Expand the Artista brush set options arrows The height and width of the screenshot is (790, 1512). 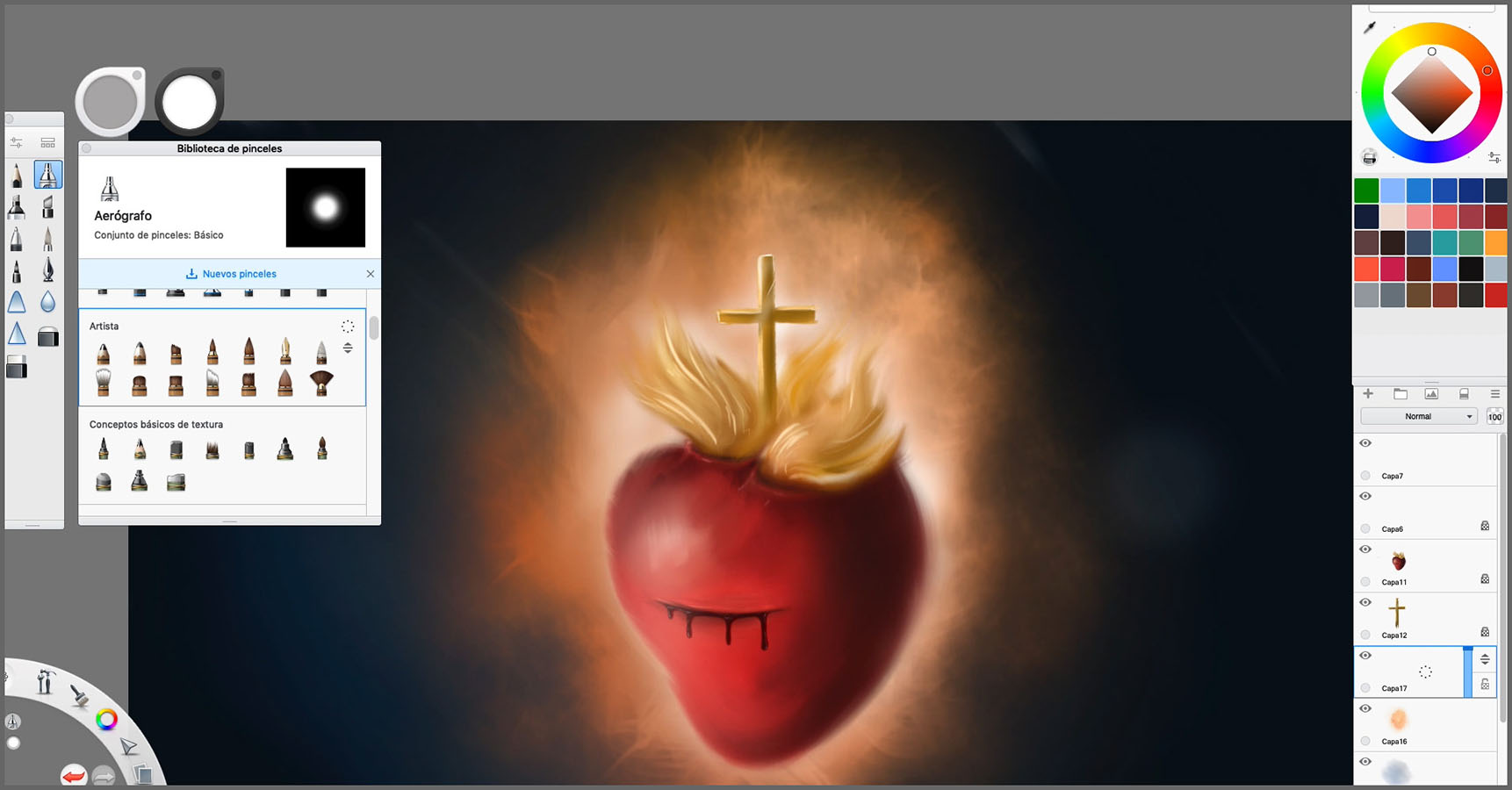348,348
